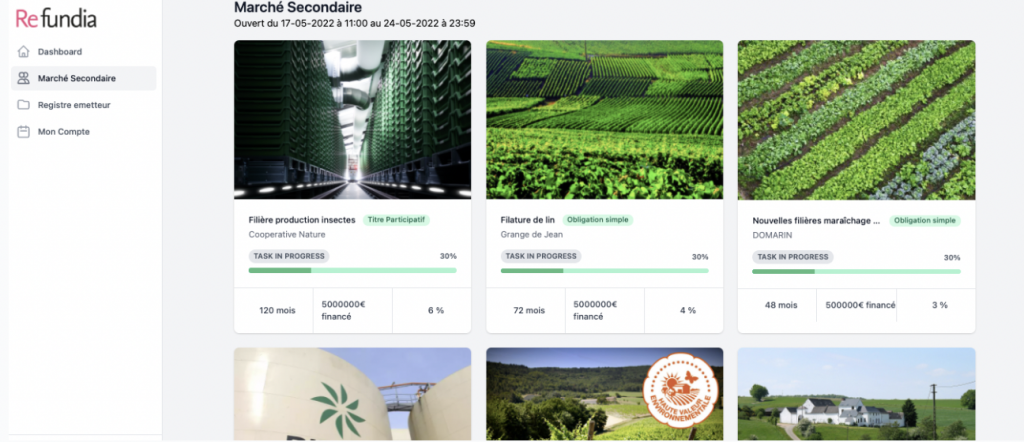Click the DOMARIN card's TASK IN PROGRESS badge
The width and height of the screenshot is (1024, 442).
click(x=793, y=257)
